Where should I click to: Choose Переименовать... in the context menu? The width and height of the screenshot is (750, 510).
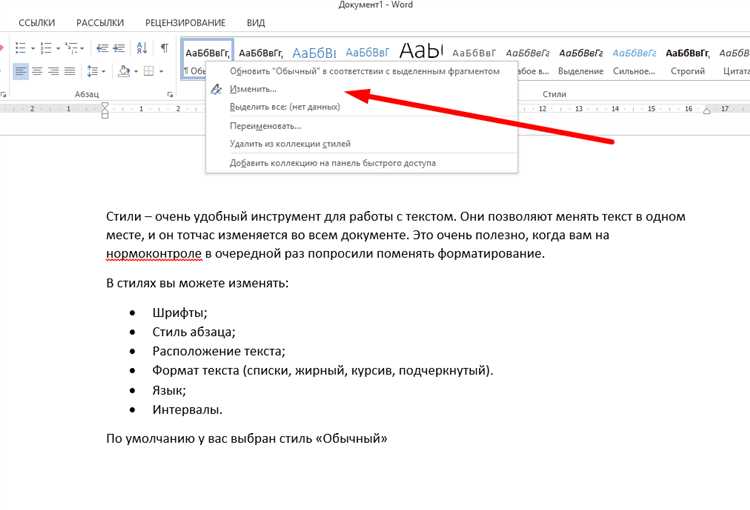click(x=362, y=126)
